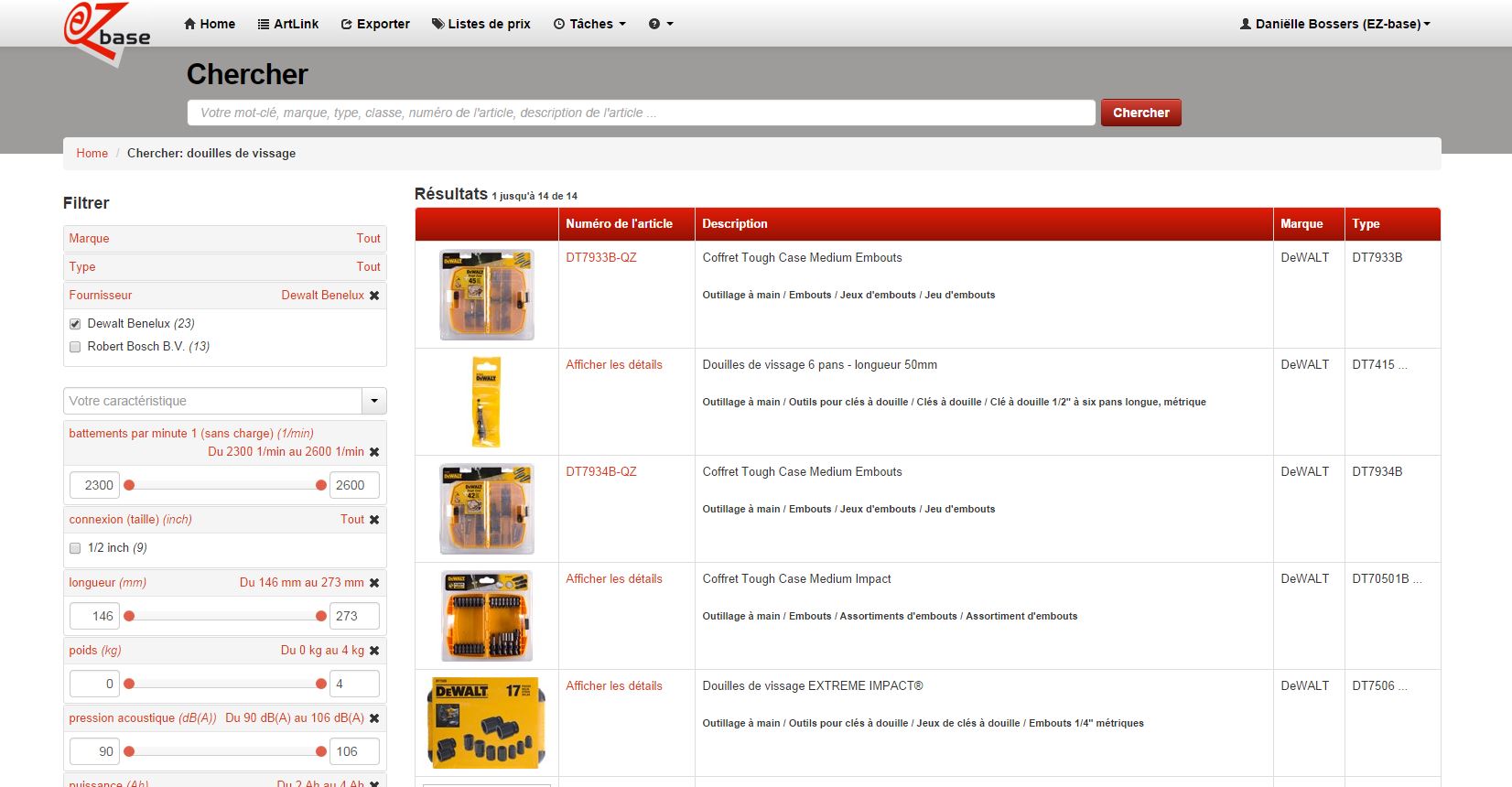Check Robert Bosch B.V. supplier checkbox
The width and height of the screenshot is (1512, 787).
click(x=75, y=347)
